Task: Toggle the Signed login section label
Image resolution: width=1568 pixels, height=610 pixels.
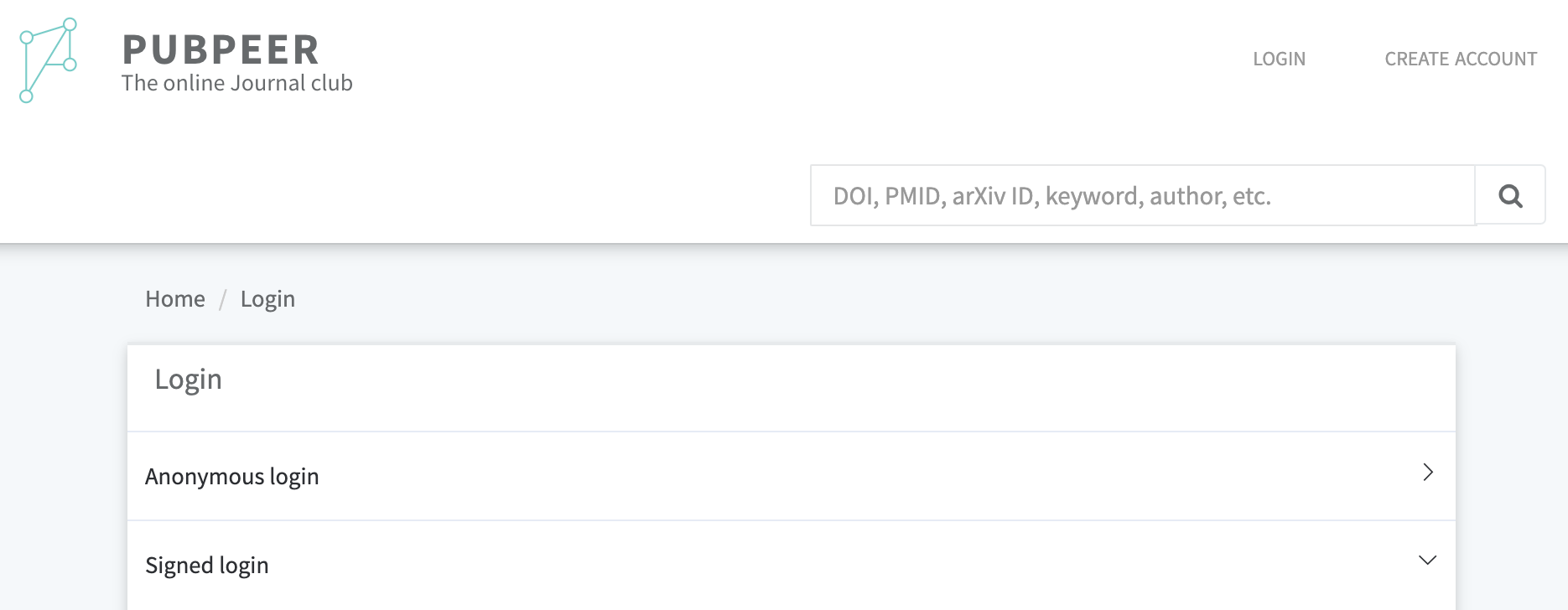Action: pyautogui.click(x=207, y=565)
